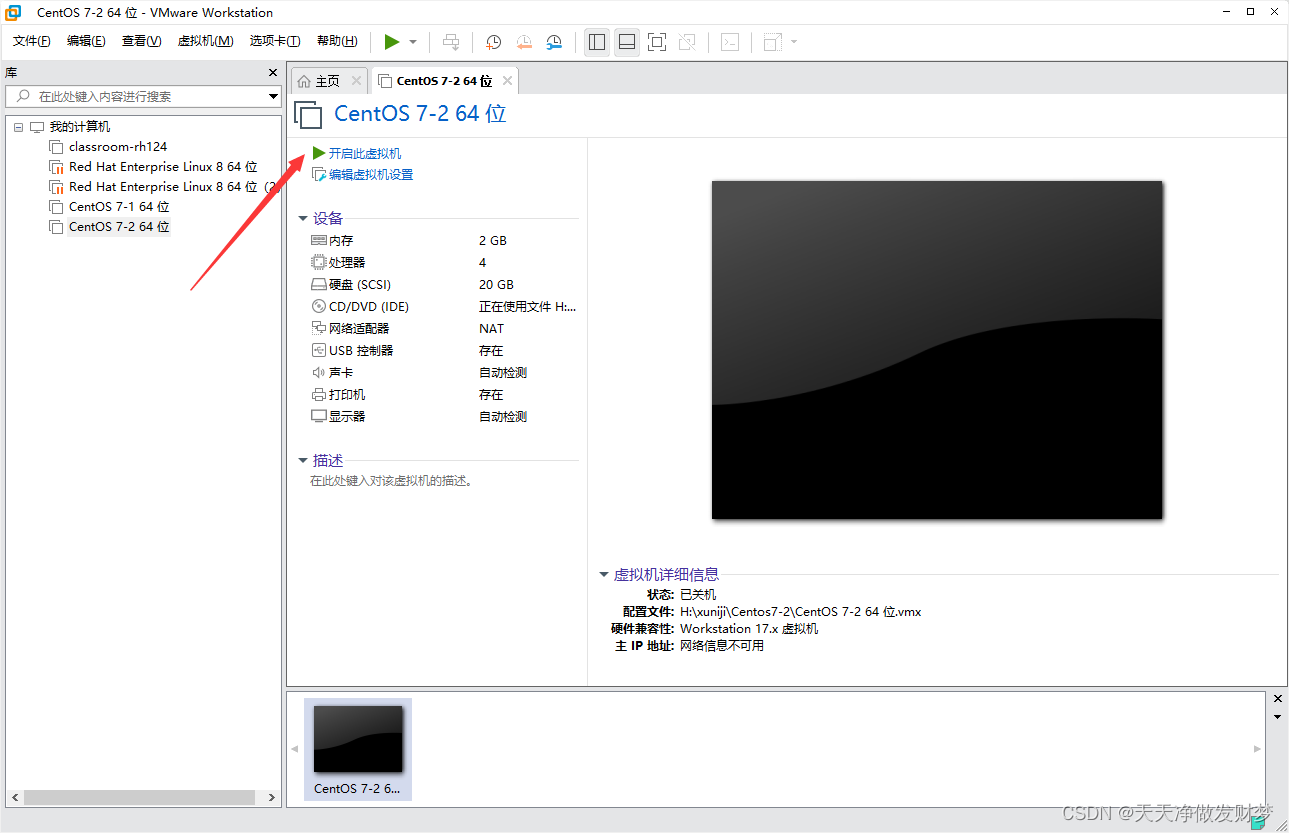Open the 查看(V) menu

coord(141,41)
